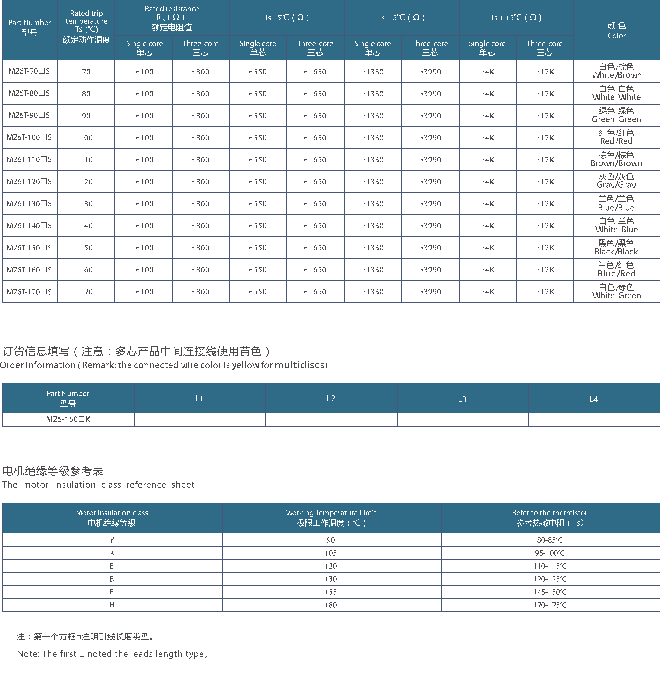Click the Color column header
The width and height of the screenshot is (660, 682).
coord(617,30)
